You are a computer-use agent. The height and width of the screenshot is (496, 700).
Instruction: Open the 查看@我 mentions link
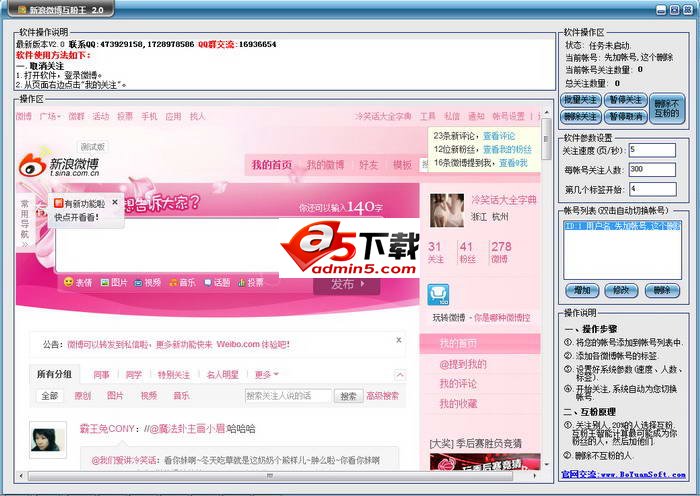(513, 163)
